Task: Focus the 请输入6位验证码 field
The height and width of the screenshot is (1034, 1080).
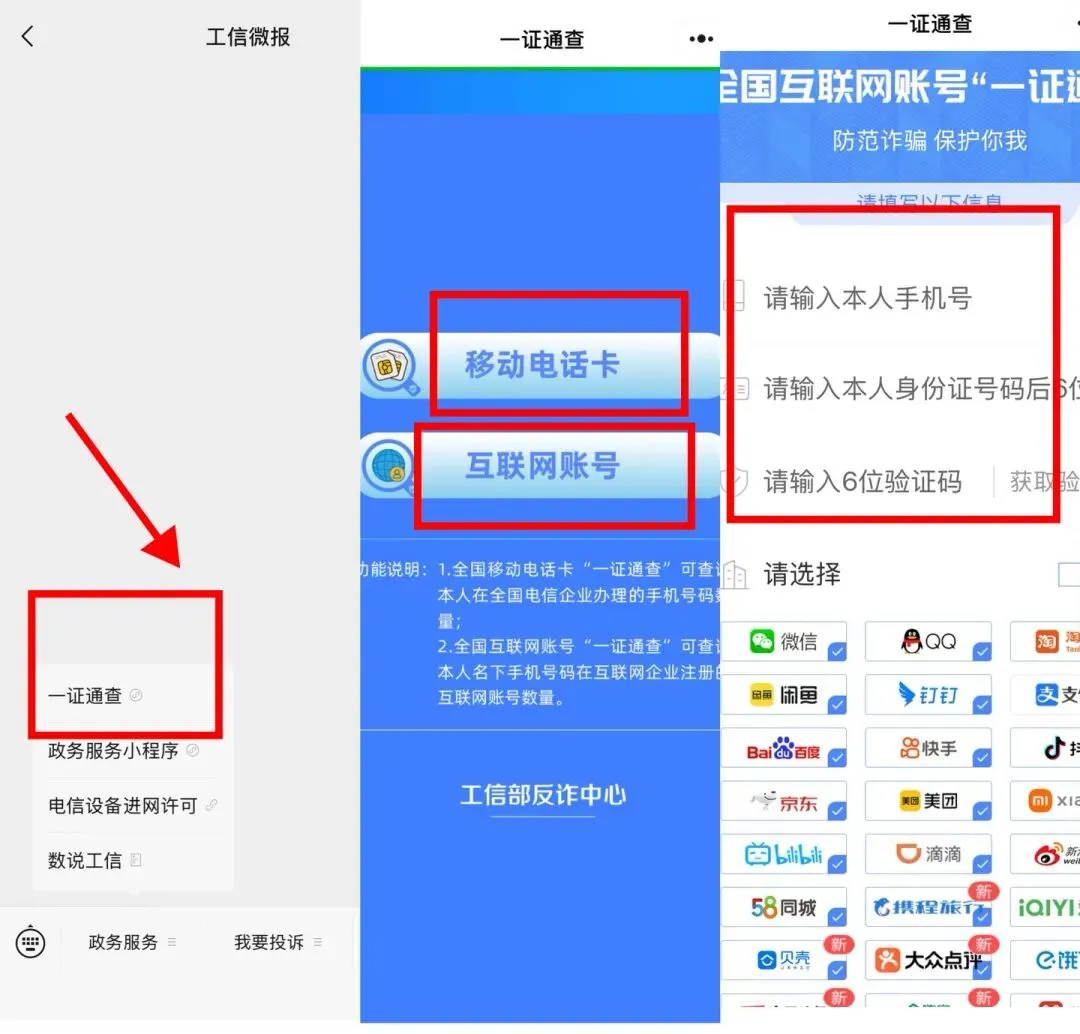Action: point(862,482)
